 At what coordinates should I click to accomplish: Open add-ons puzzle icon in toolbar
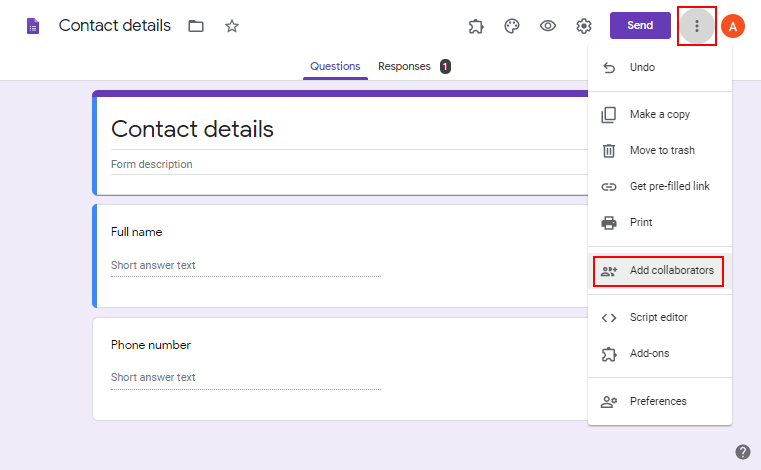point(476,26)
